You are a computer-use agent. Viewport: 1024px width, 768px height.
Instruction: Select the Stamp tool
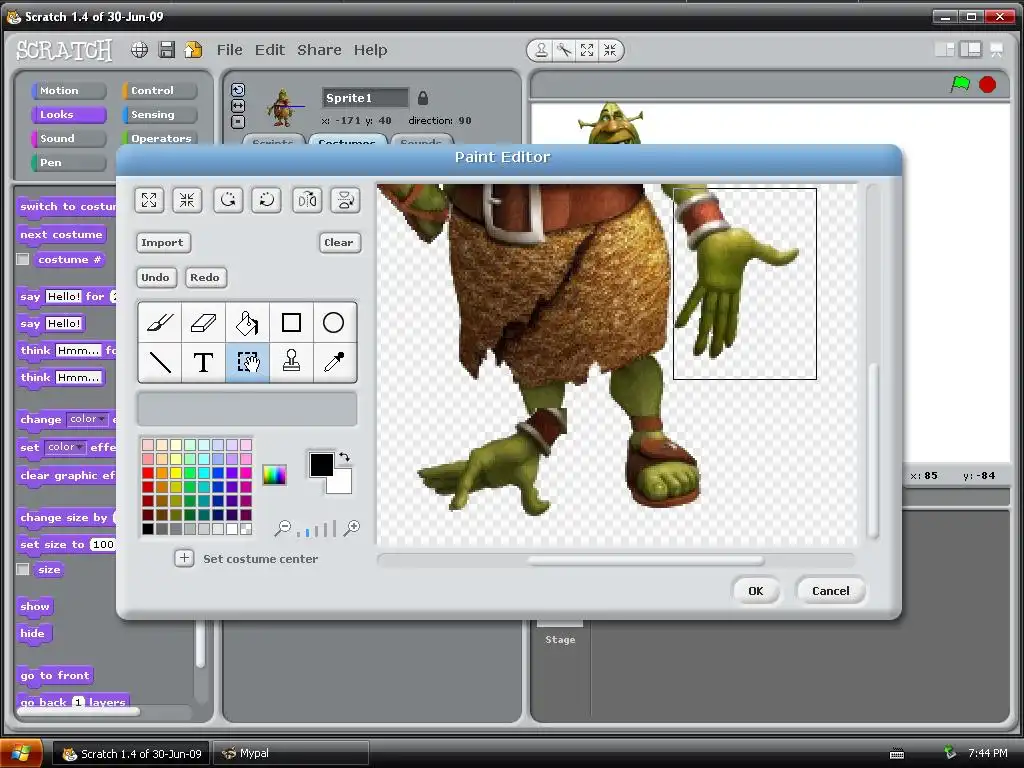point(291,362)
